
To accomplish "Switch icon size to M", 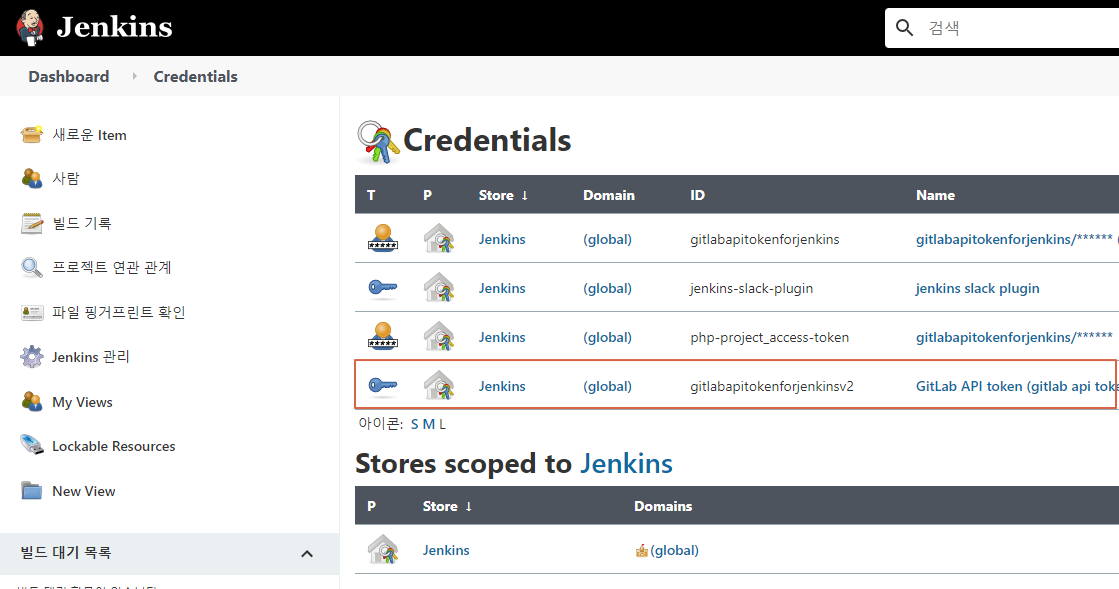I will (428, 424).
